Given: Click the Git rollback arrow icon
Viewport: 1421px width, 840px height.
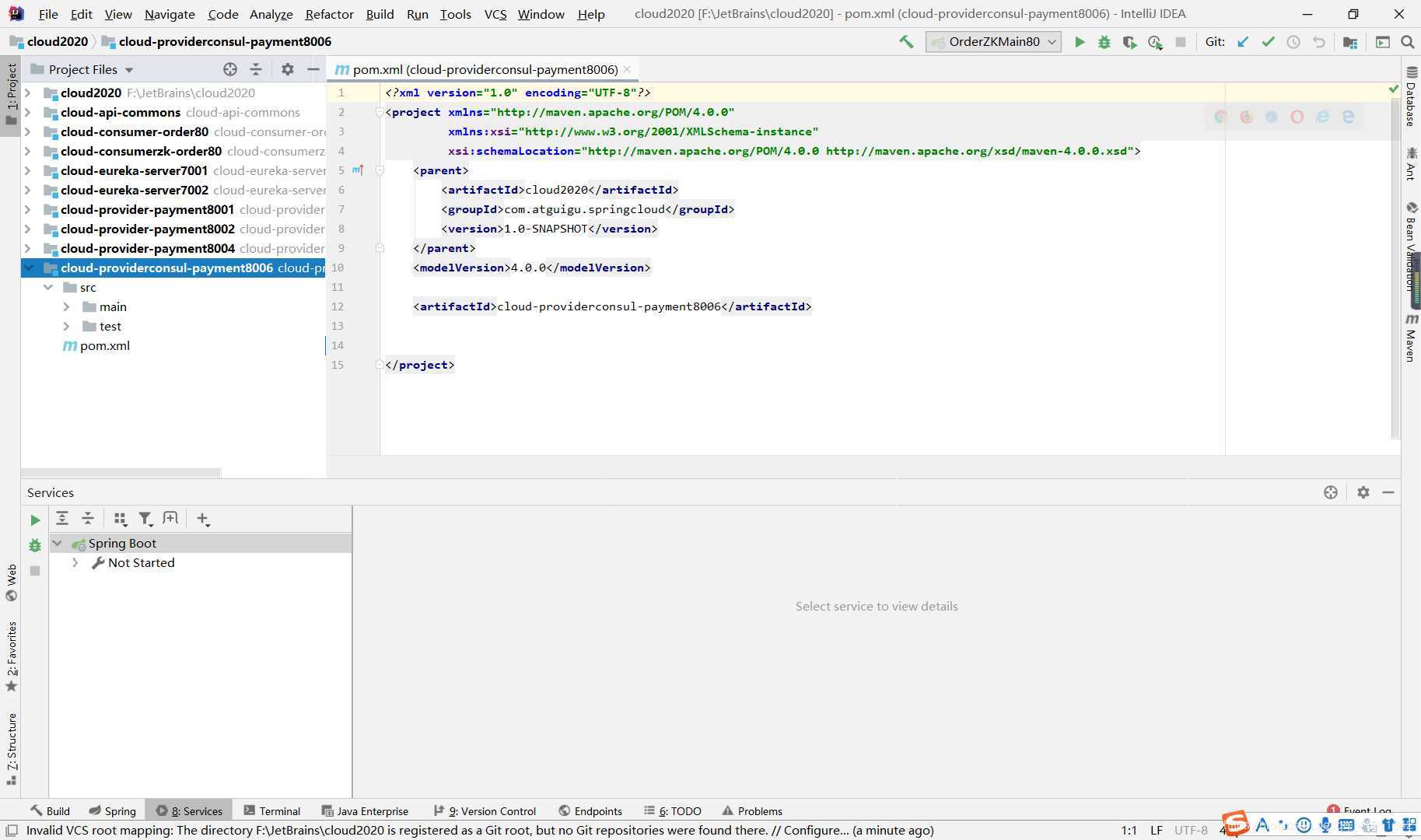Looking at the screenshot, I should (x=1319, y=42).
